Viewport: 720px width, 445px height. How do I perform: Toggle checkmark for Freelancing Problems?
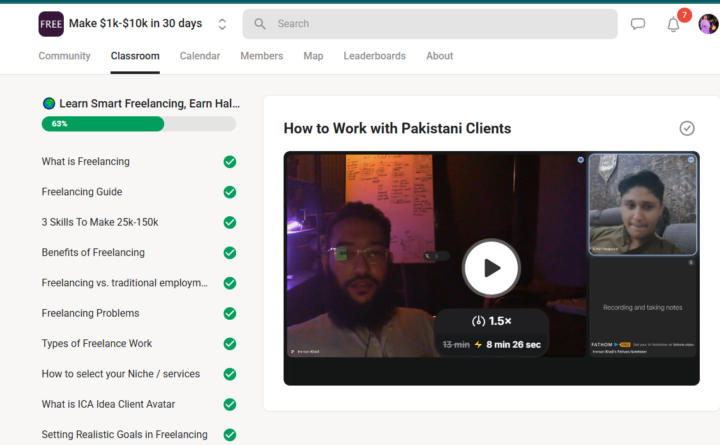click(230, 313)
